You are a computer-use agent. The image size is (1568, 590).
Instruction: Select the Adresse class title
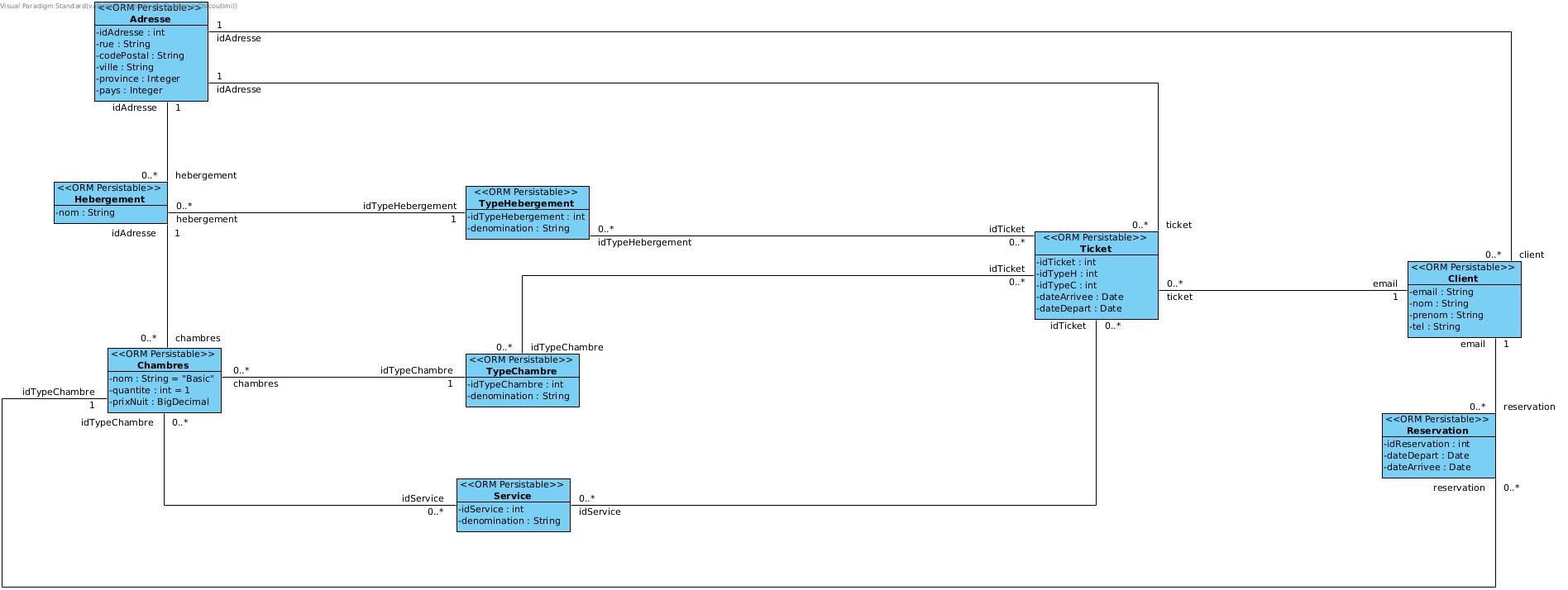151,19
